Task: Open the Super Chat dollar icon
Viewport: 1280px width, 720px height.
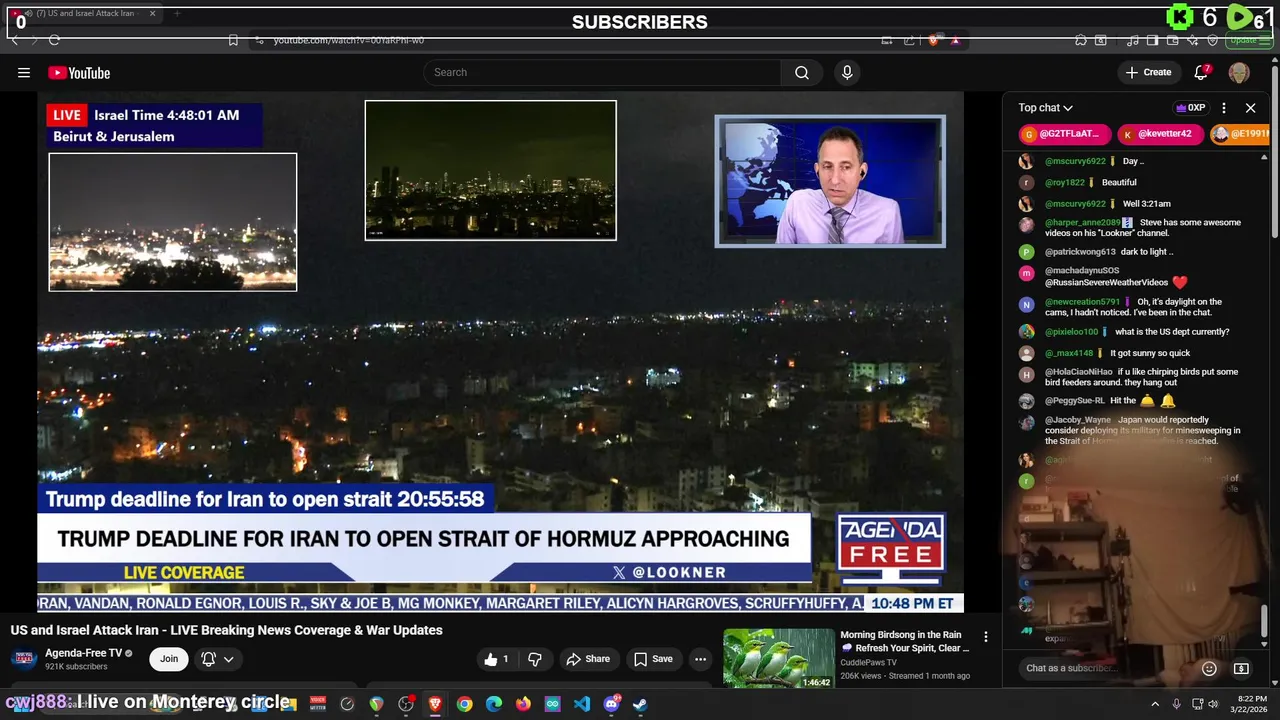Action: [1241, 668]
